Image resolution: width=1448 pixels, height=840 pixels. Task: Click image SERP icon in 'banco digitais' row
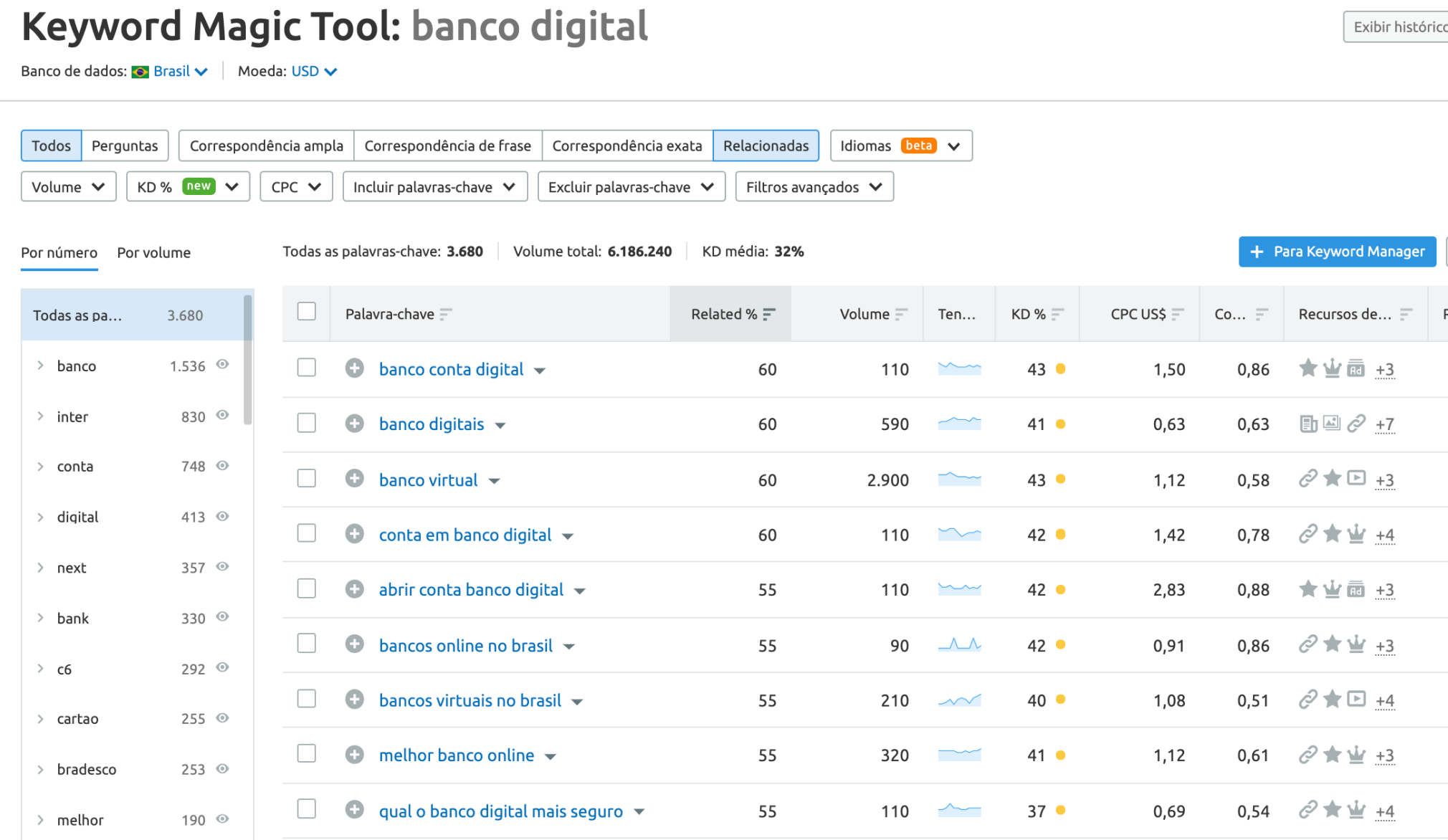tap(1332, 424)
